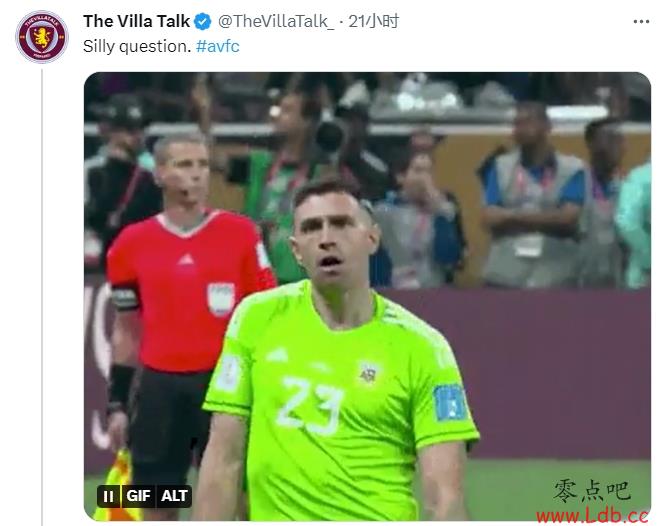Click the yellow assistant referee flag

tap(114, 485)
